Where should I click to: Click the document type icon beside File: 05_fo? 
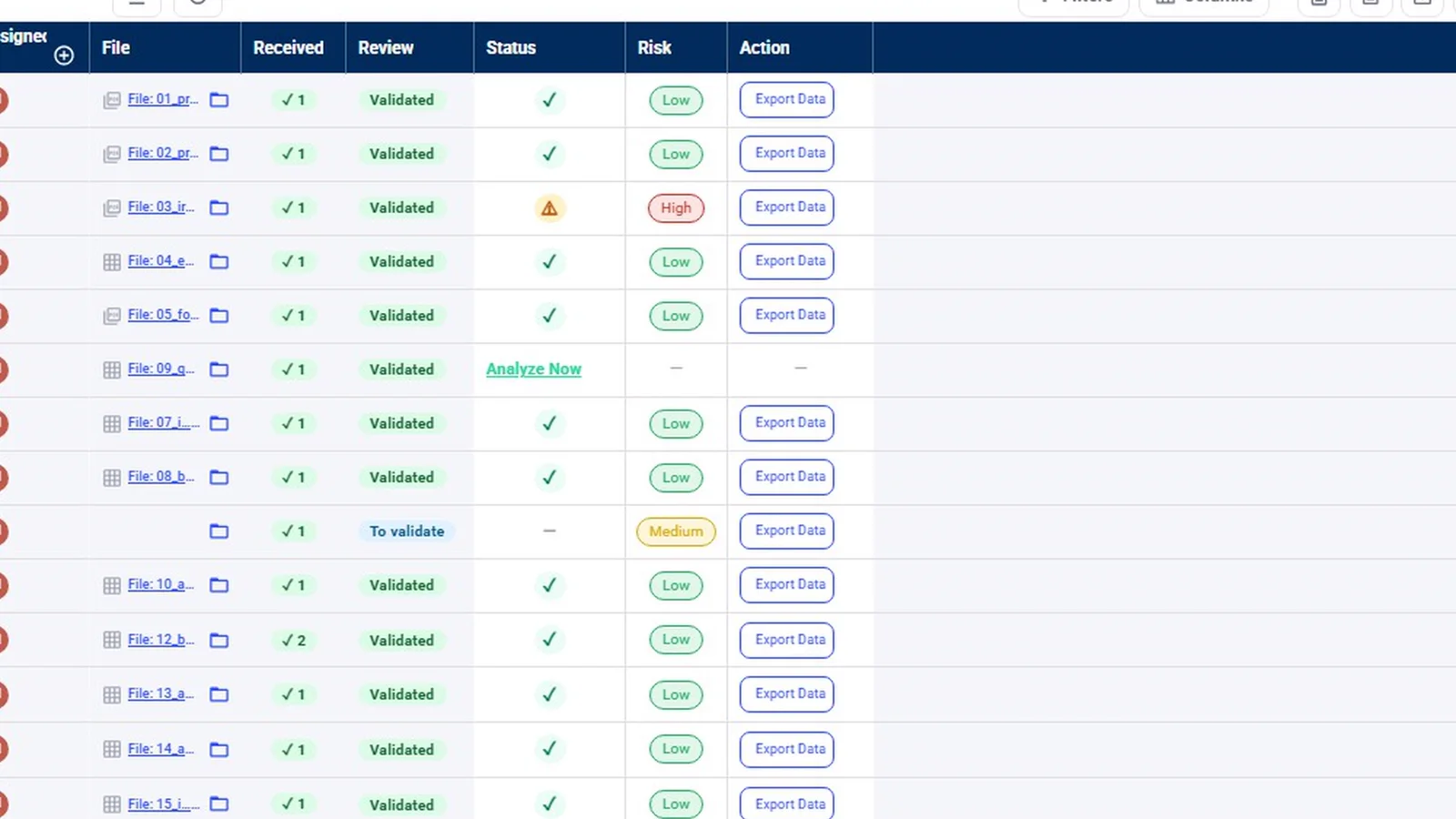(x=112, y=316)
